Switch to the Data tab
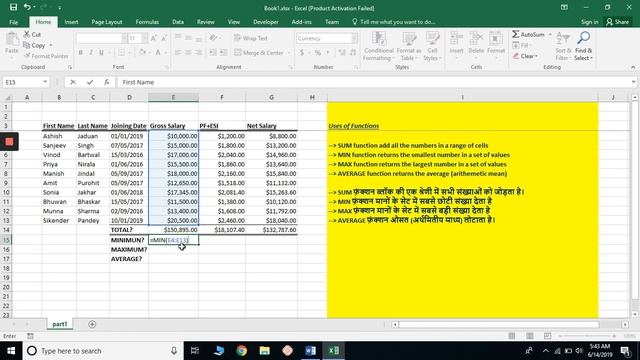Screen dimensions: 640x360 tap(178, 22)
